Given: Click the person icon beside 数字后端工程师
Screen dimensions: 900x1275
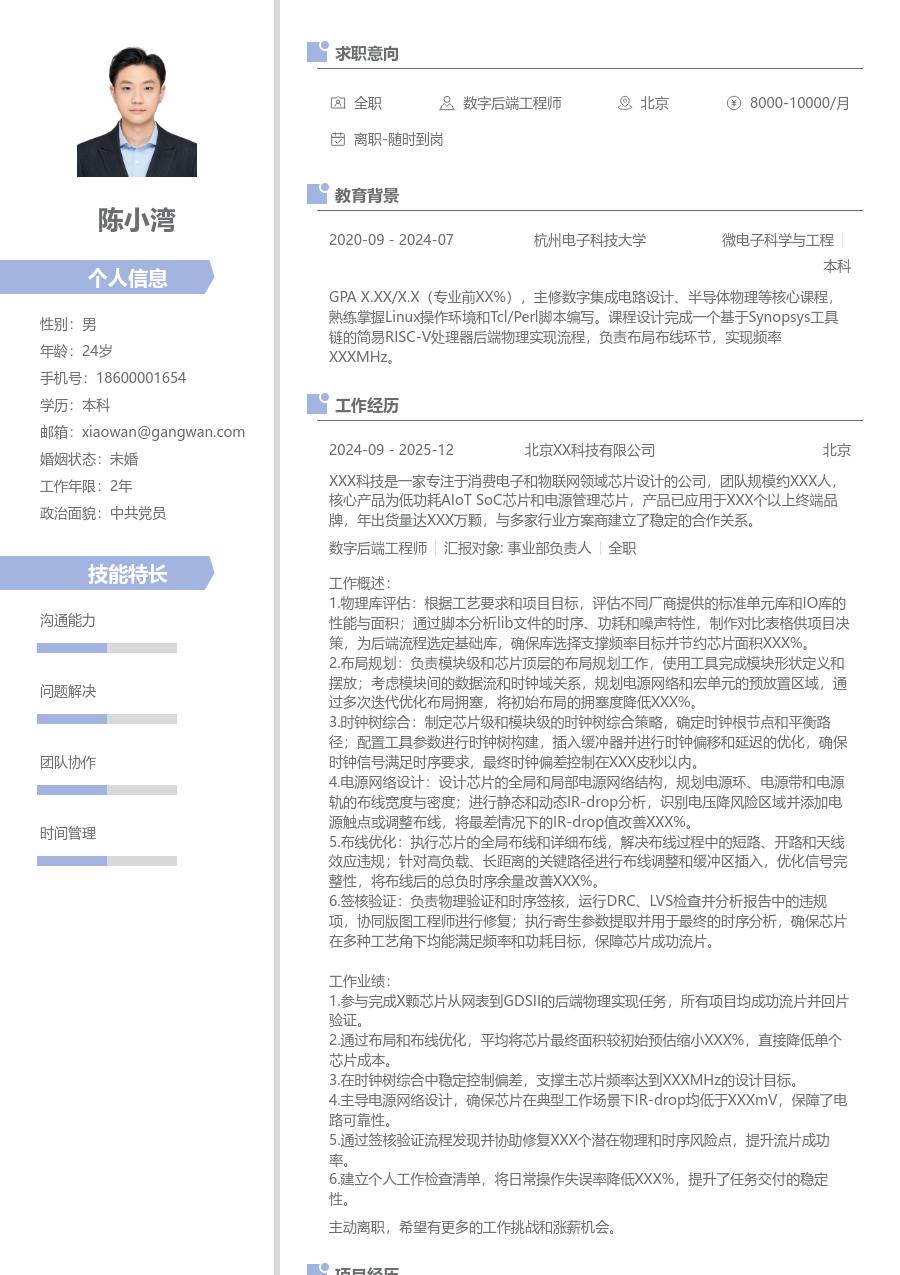Looking at the screenshot, I should [447, 103].
